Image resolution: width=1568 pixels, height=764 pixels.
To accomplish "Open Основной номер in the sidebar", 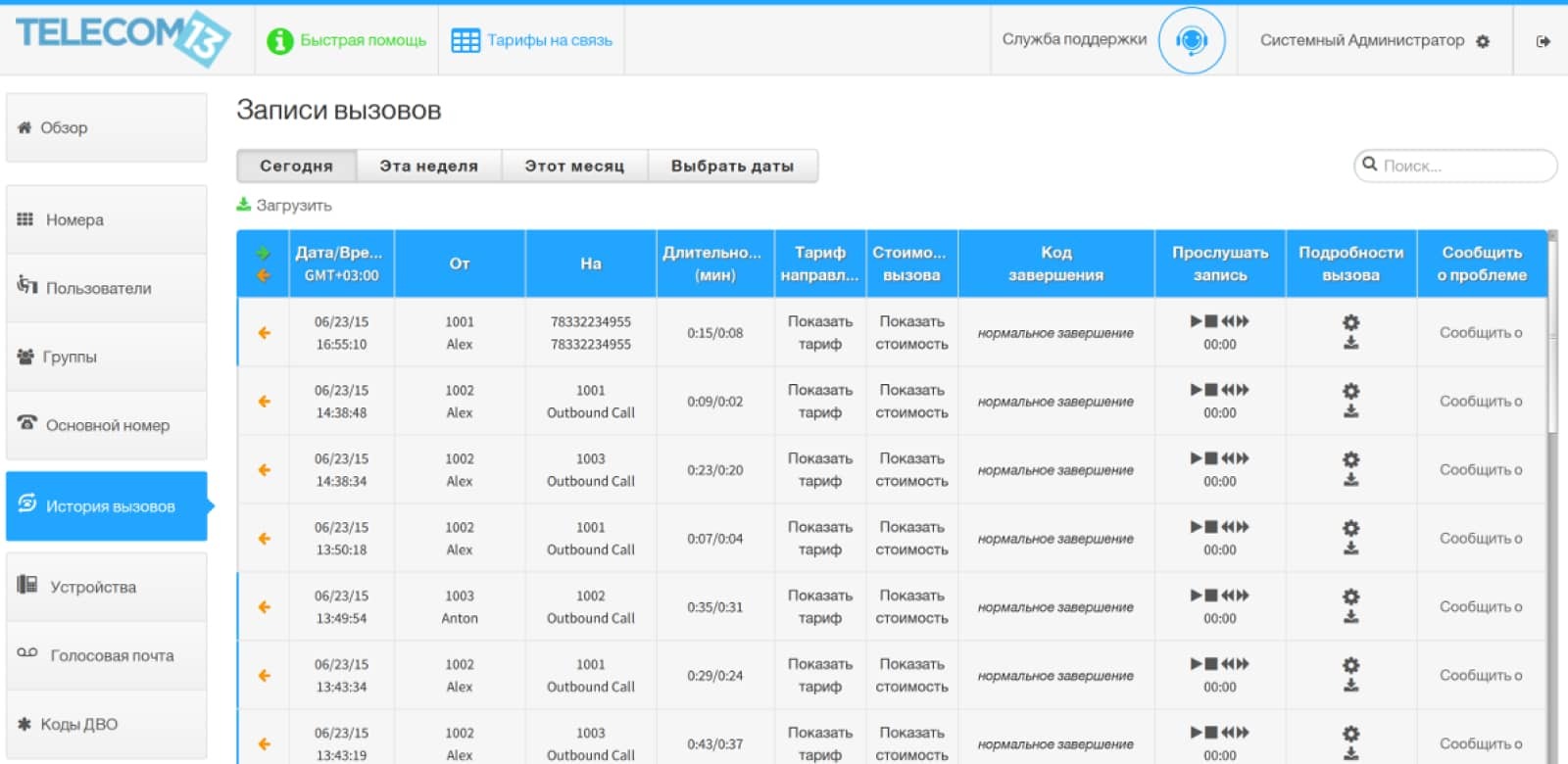I will coord(106,425).
